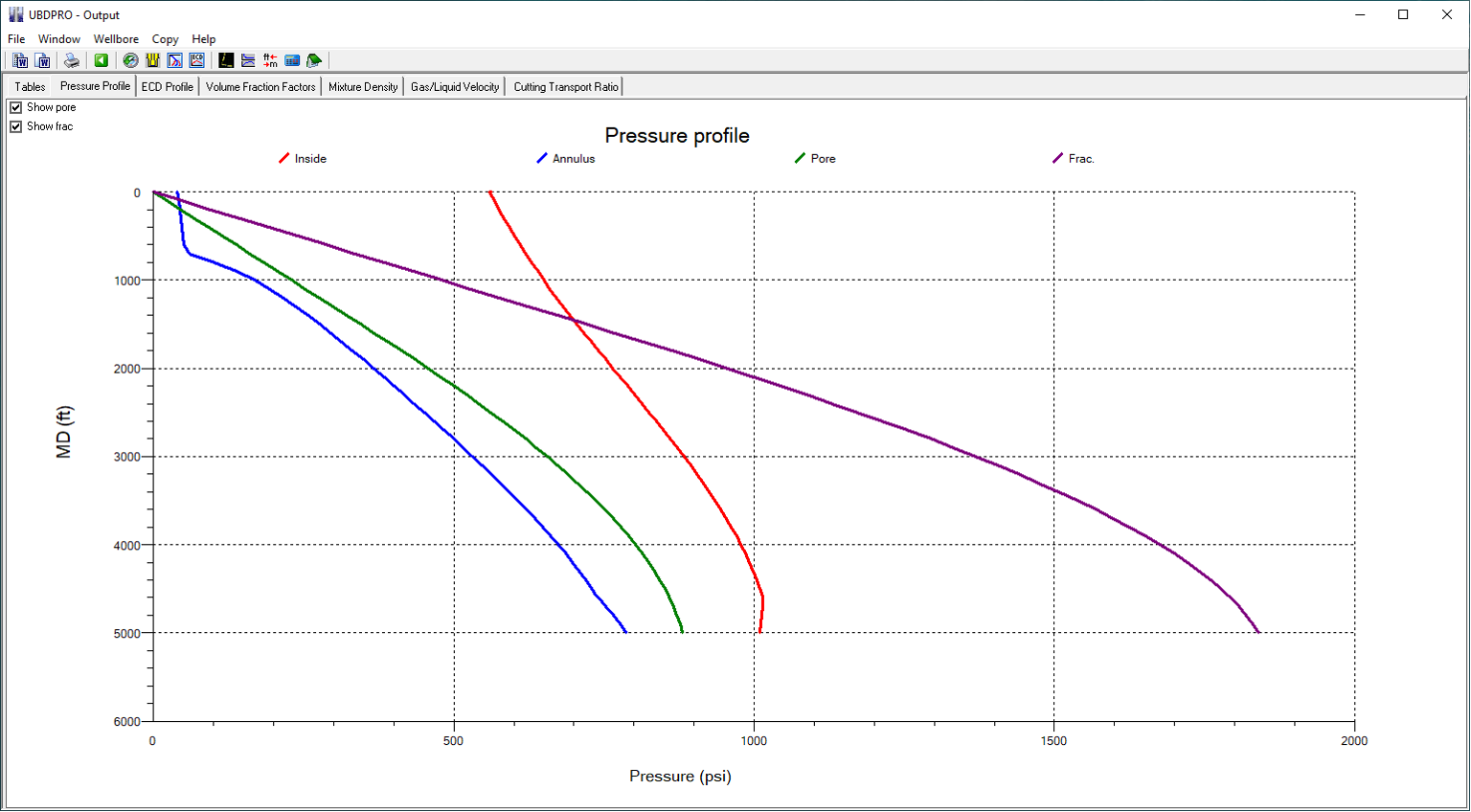This screenshot has width=1471, height=812.
Task: Click the ft/m unit conversion icon
Action: [x=270, y=60]
